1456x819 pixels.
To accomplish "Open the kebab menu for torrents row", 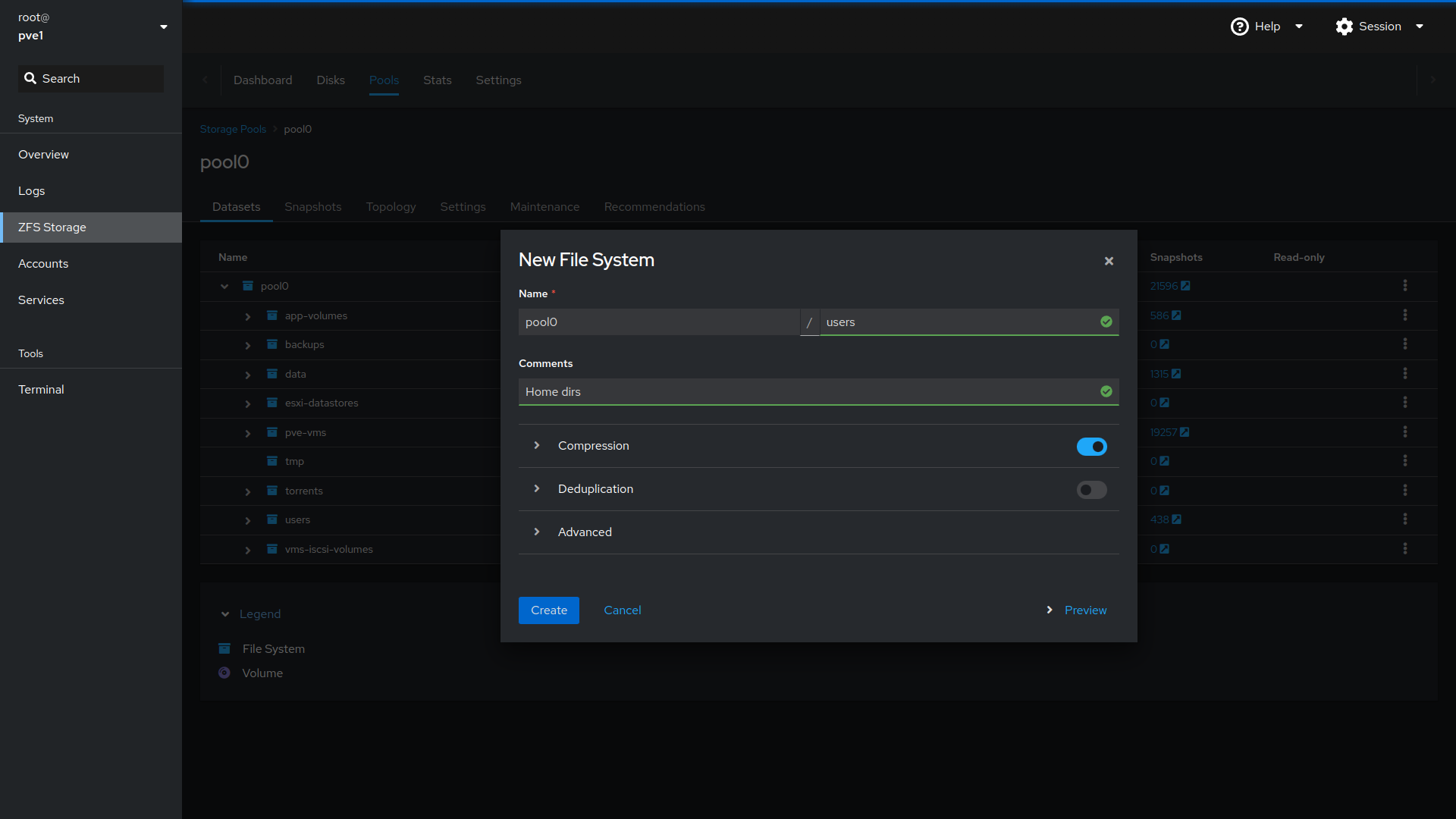I will click(1405, 491).
